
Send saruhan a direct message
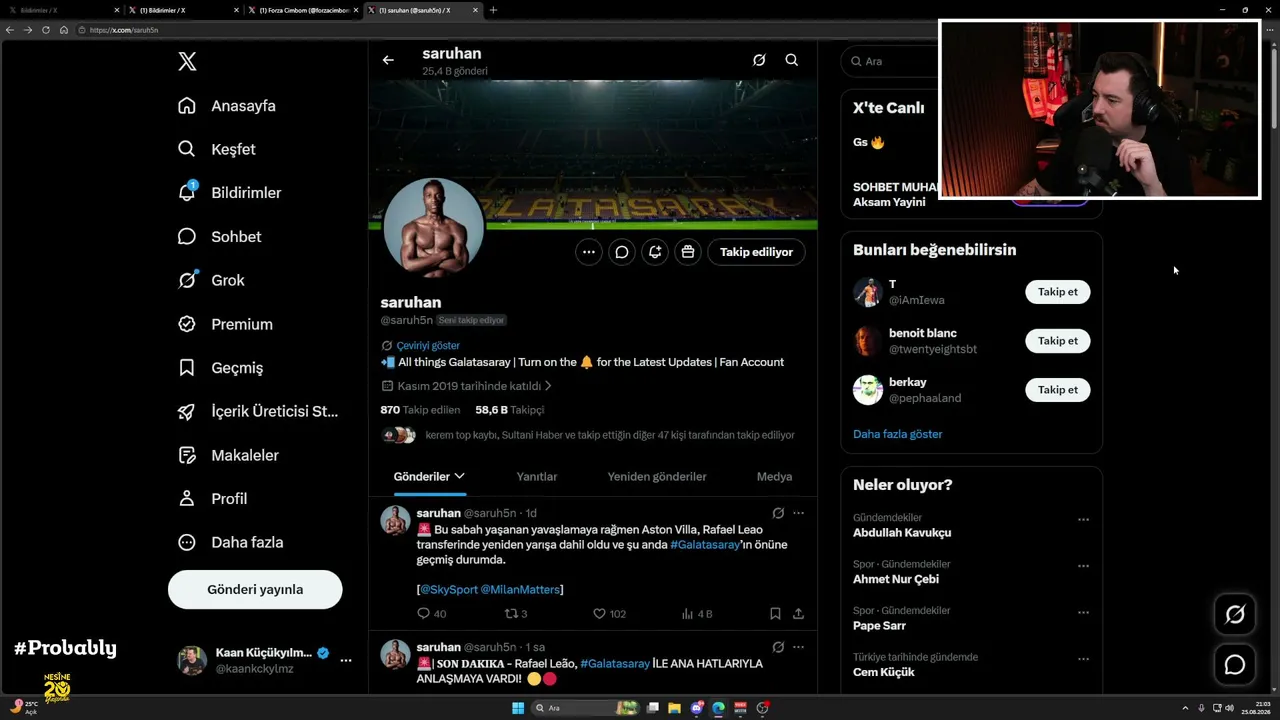[x=622, y=252]
